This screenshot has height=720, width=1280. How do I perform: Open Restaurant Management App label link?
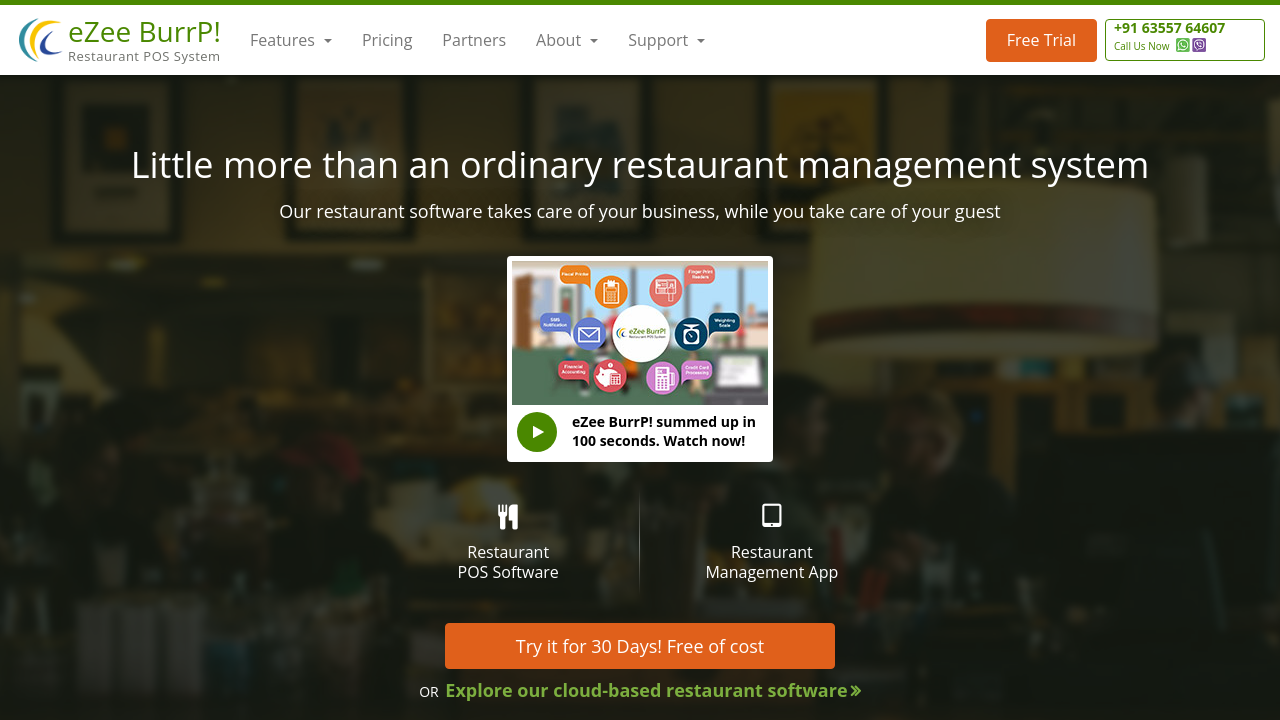pyautogui.click(x=772, y=562)
